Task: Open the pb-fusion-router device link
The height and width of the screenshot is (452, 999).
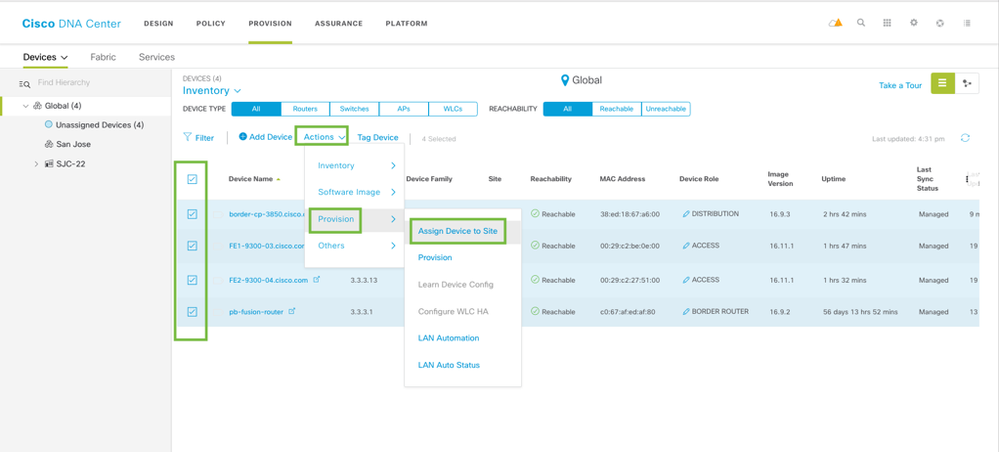Action: tap(256, 312)
